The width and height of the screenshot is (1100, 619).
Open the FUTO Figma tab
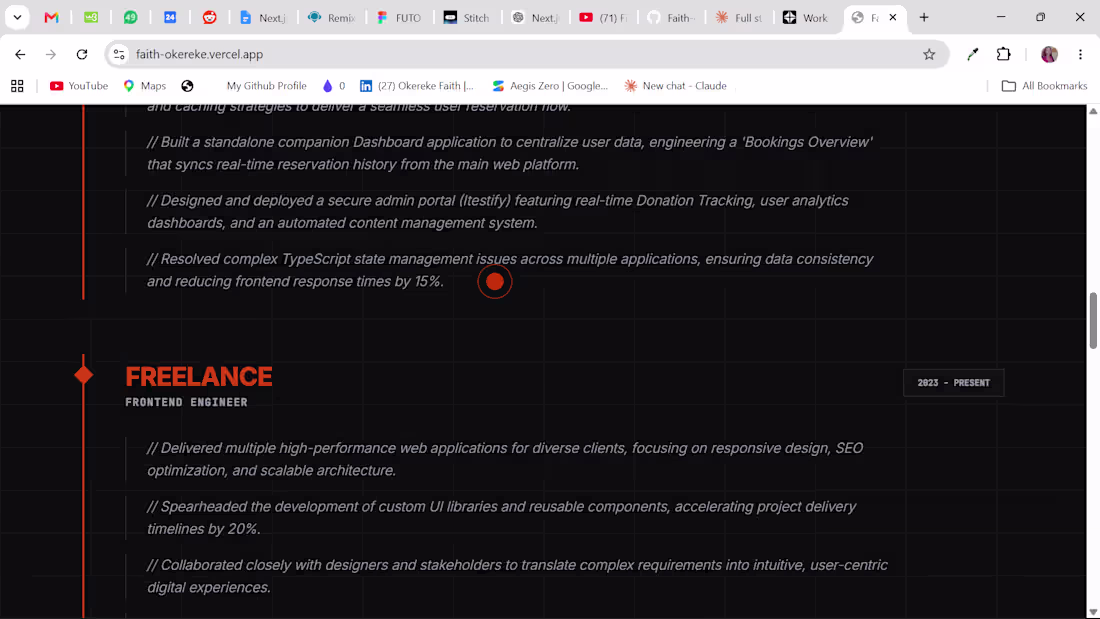(x=399, y=18)
